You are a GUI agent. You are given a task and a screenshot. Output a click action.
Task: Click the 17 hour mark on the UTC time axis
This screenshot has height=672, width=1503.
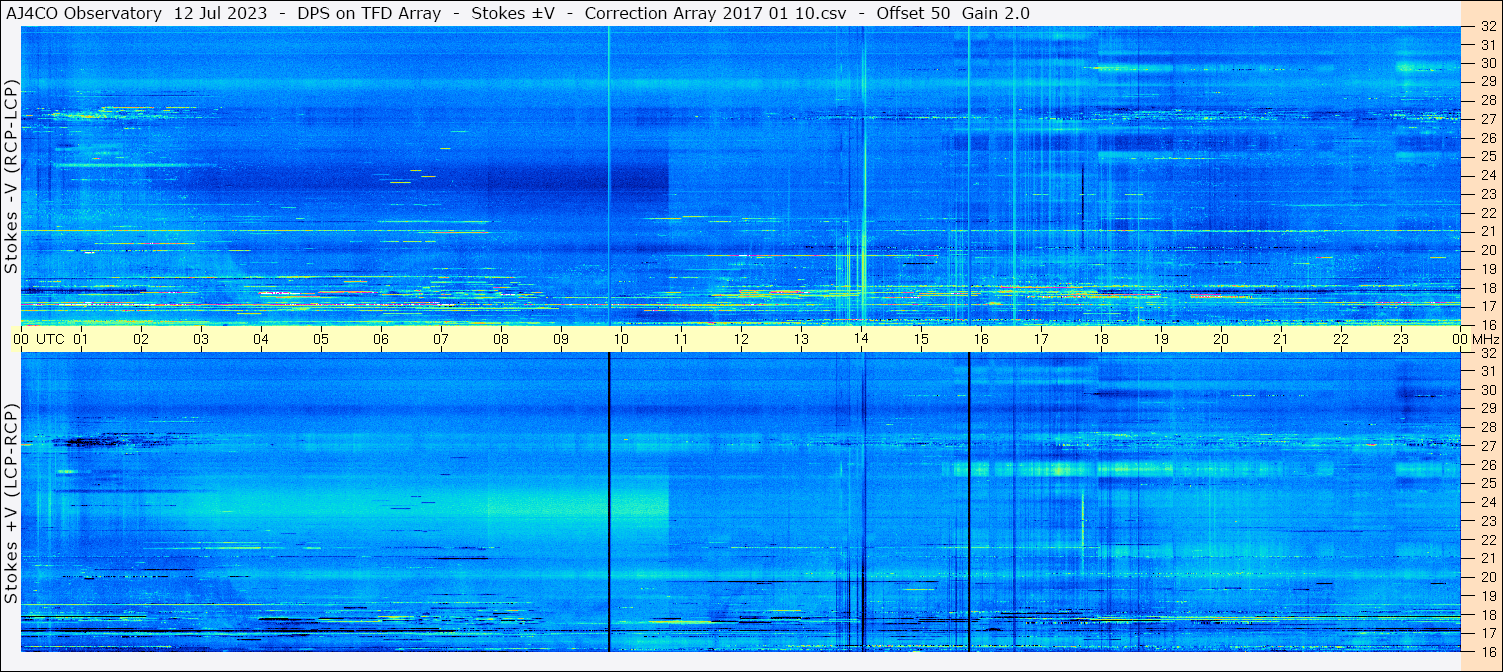1041,339
